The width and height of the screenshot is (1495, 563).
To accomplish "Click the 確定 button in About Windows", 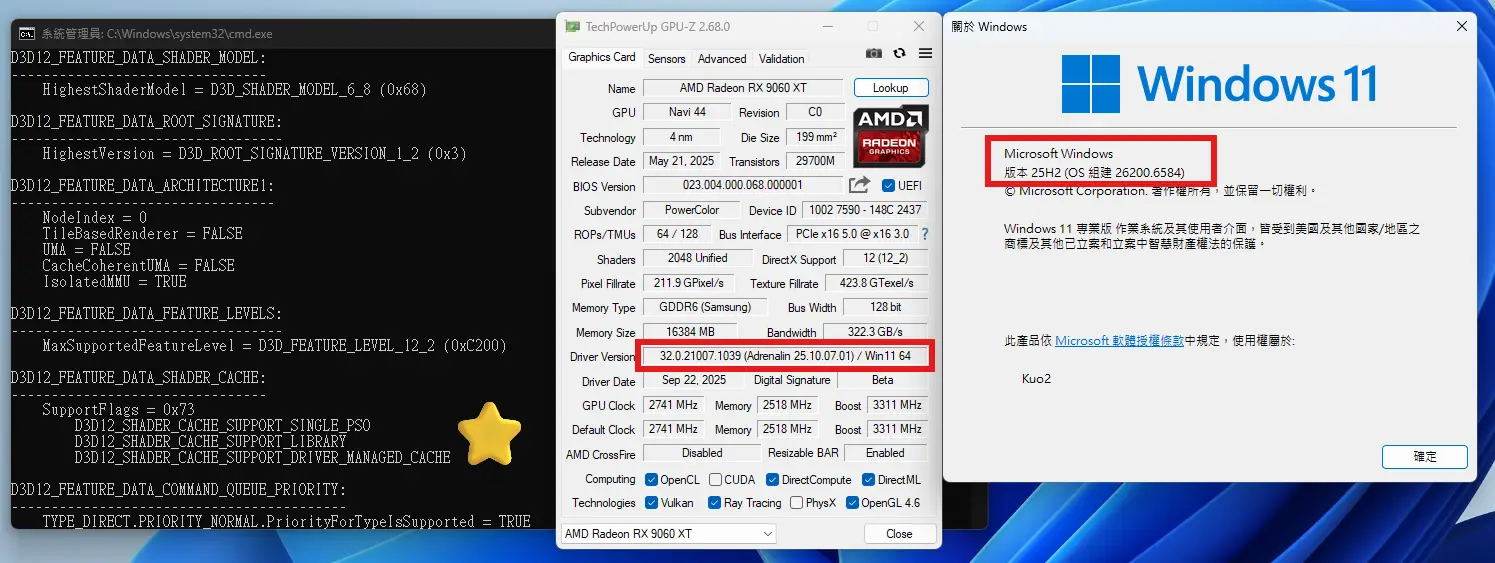I will [x=1425, y=456].
